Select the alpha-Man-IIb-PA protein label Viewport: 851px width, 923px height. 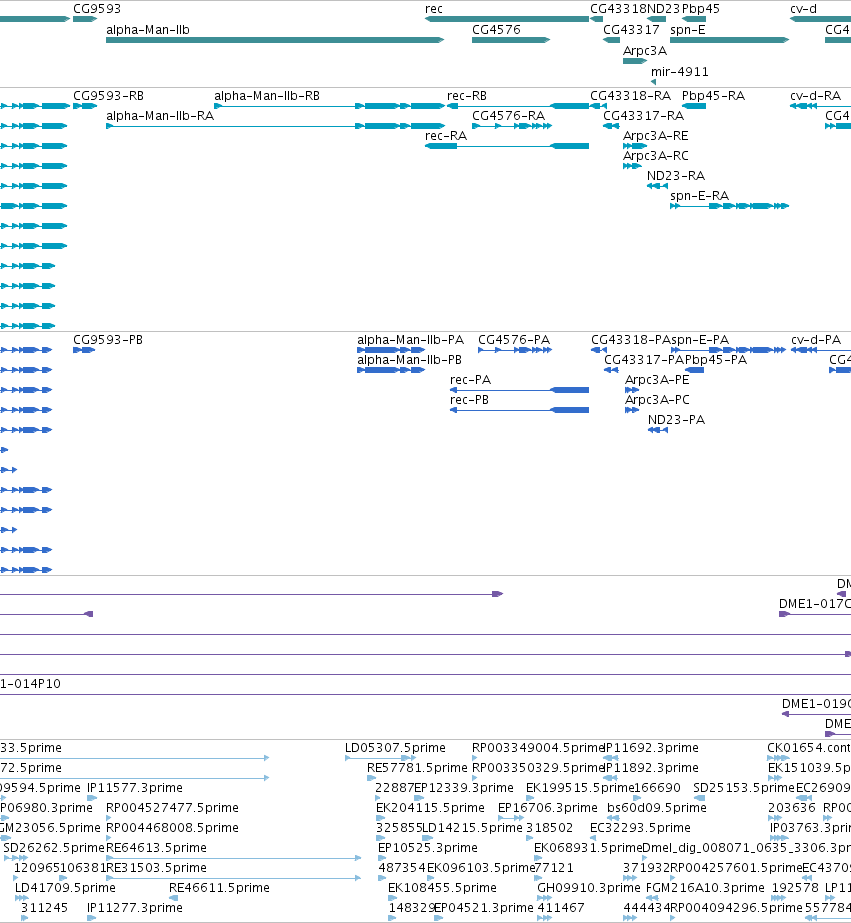pos(410,340)
